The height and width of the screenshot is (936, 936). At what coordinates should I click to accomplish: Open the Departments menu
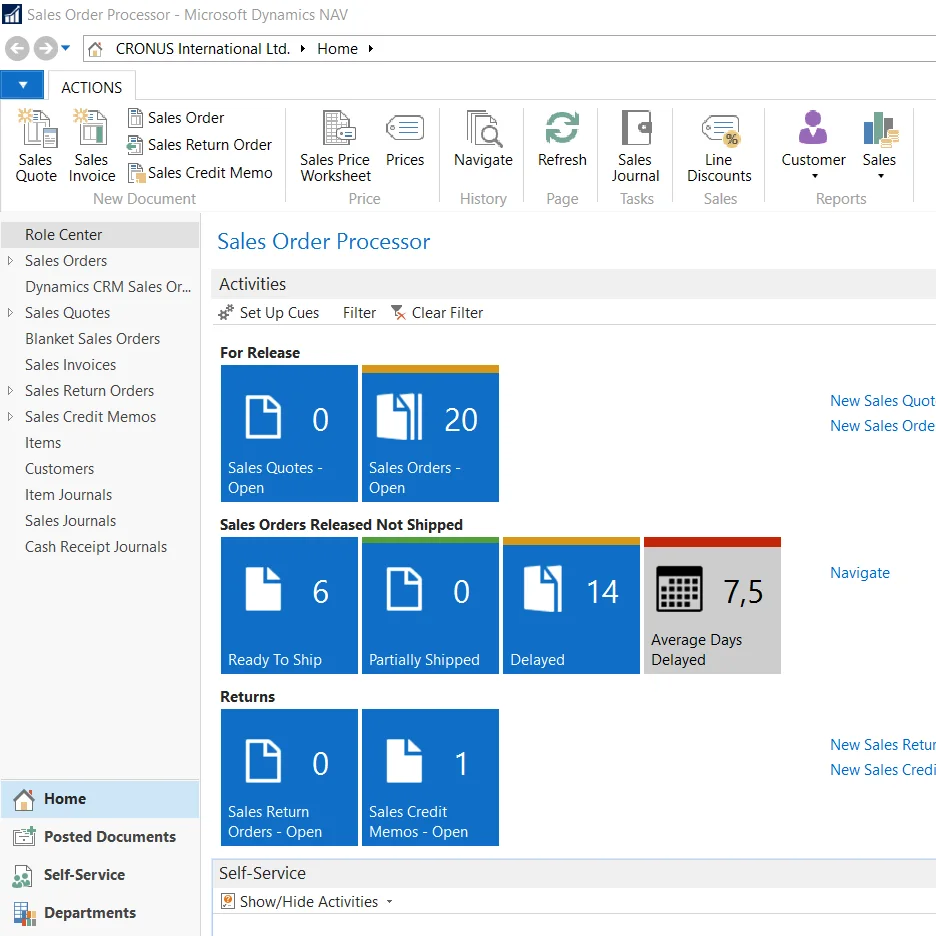100,913
